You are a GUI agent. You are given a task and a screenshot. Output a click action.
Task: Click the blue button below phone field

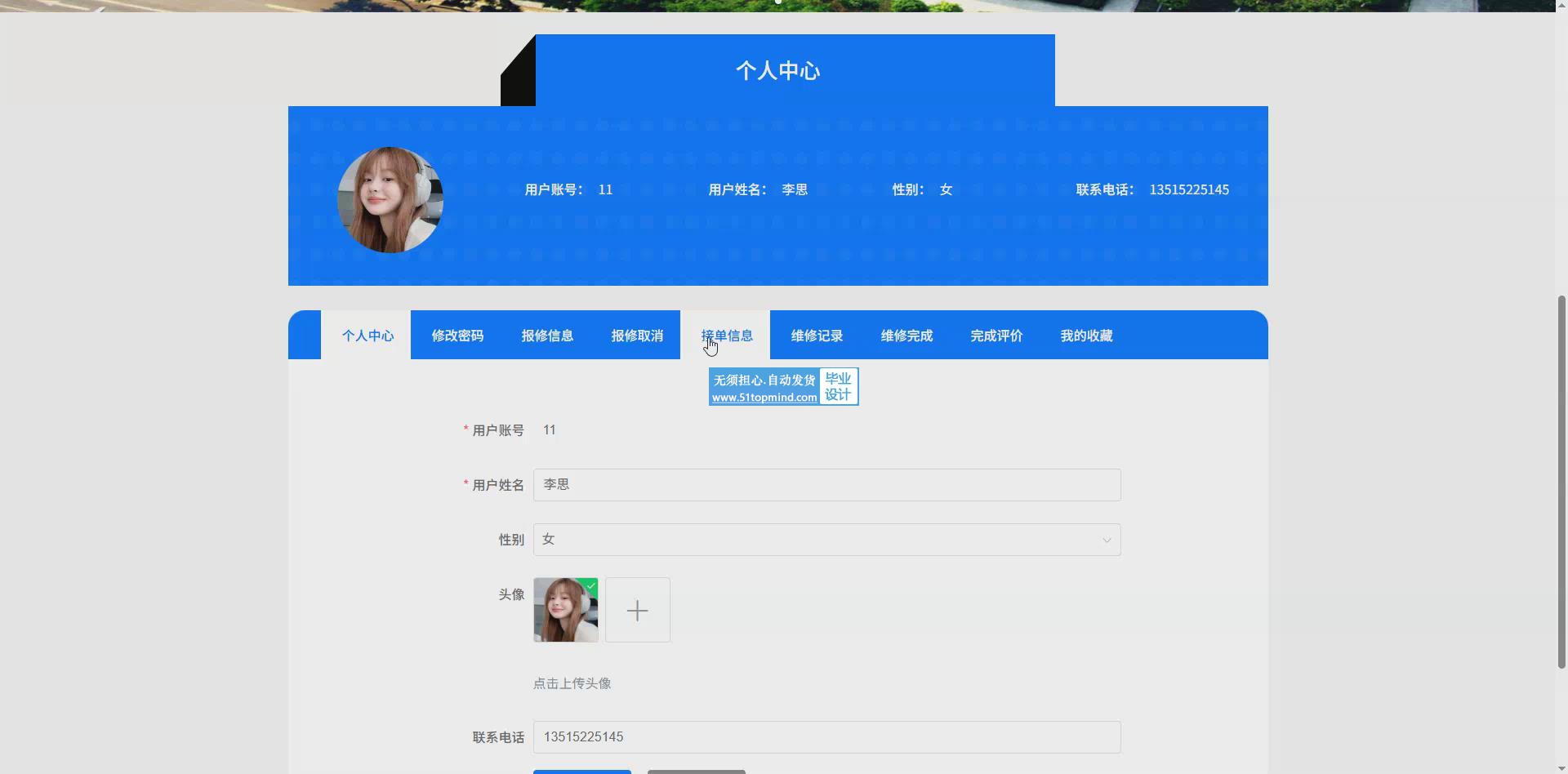(x=581, y=772)
